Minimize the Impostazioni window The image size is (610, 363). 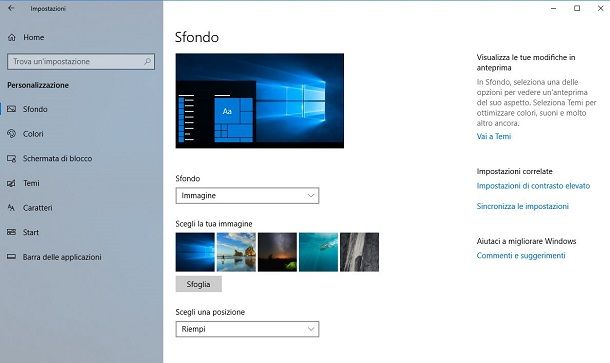point(553,8)
